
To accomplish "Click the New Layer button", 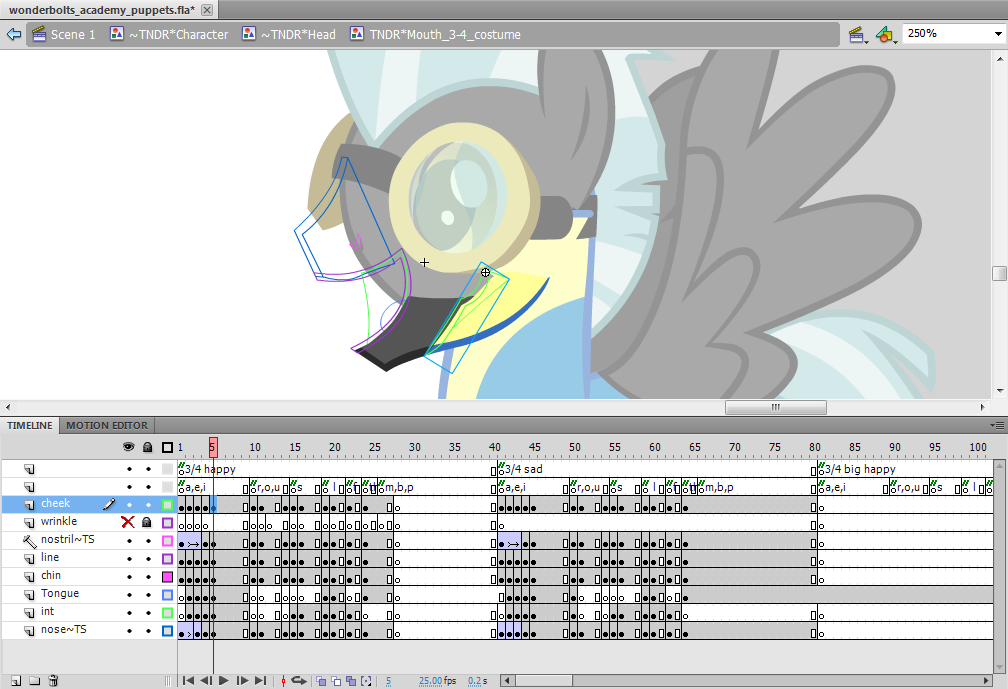I will 16,681.
